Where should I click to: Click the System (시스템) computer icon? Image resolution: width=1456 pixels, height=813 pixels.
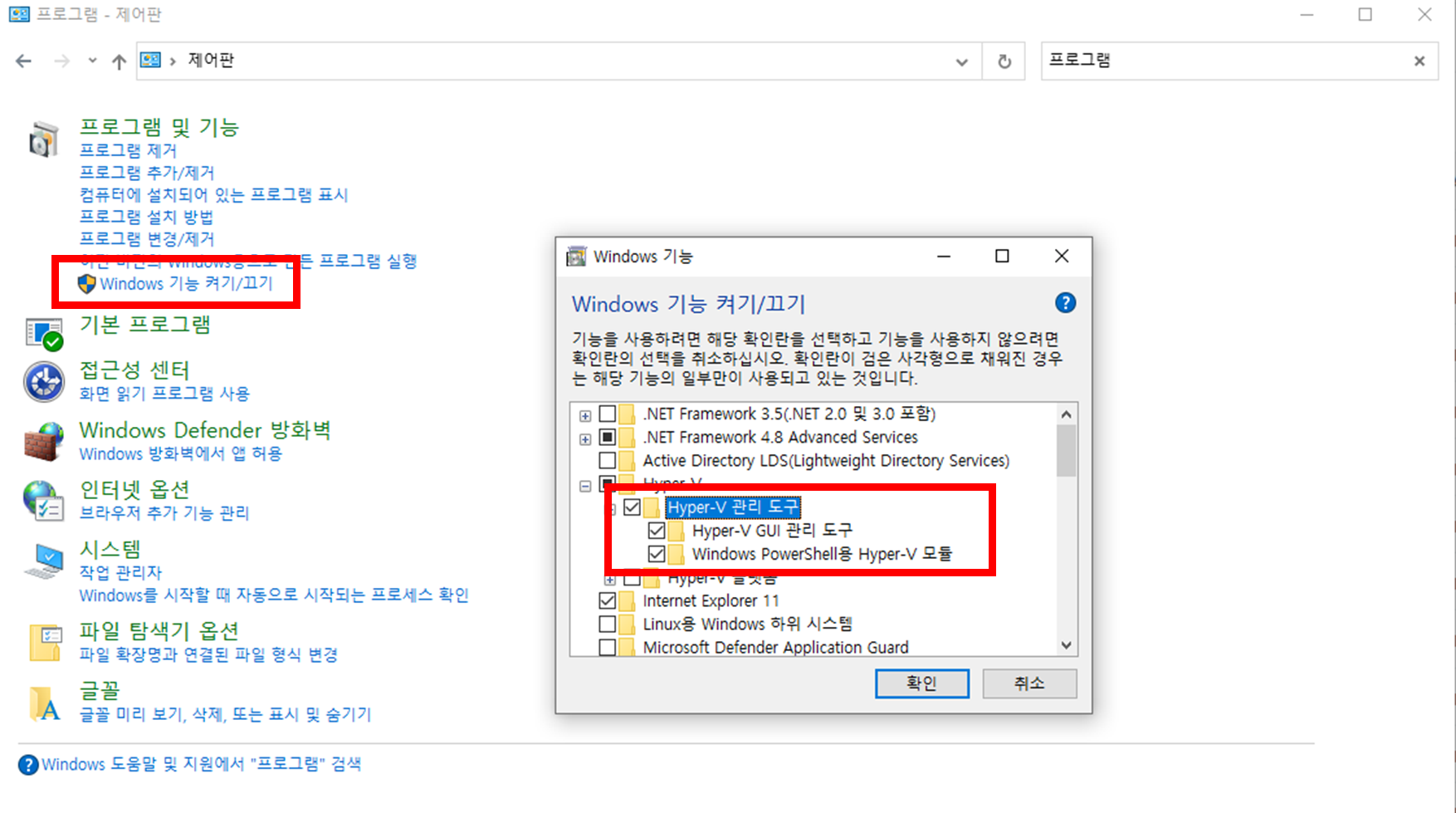click(x=43, y=561)
